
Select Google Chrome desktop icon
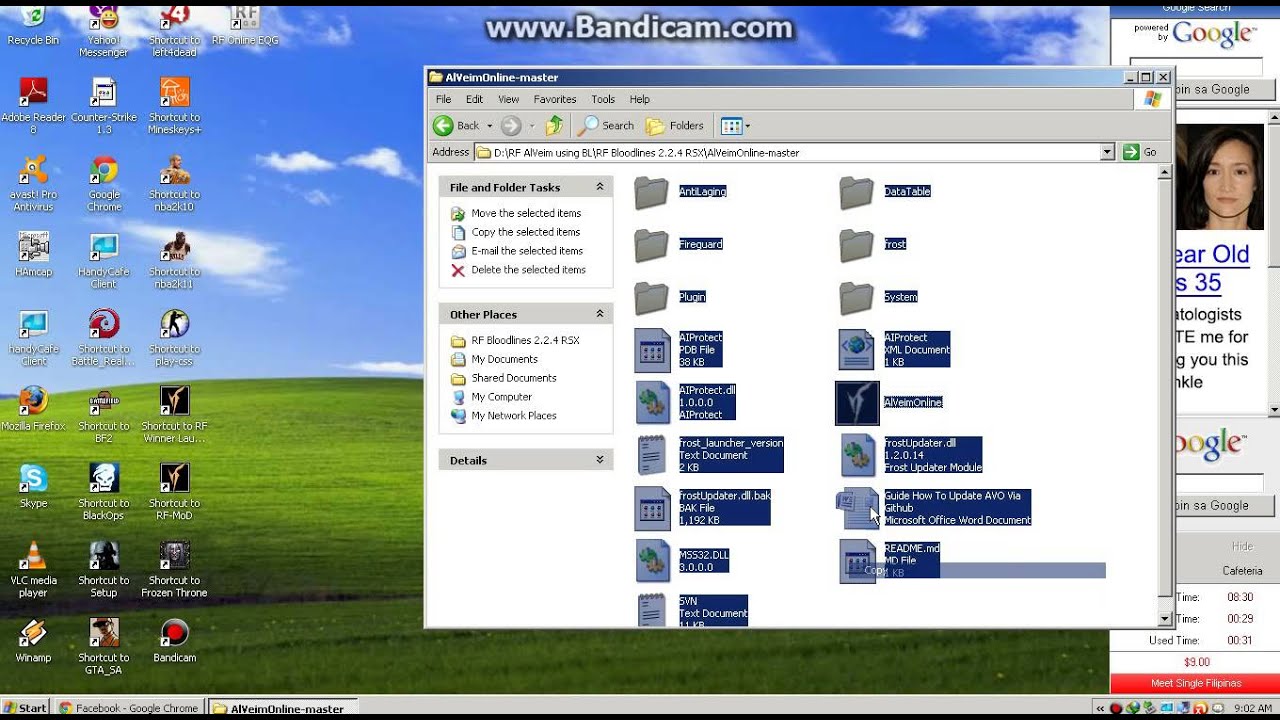click(103, 184)
